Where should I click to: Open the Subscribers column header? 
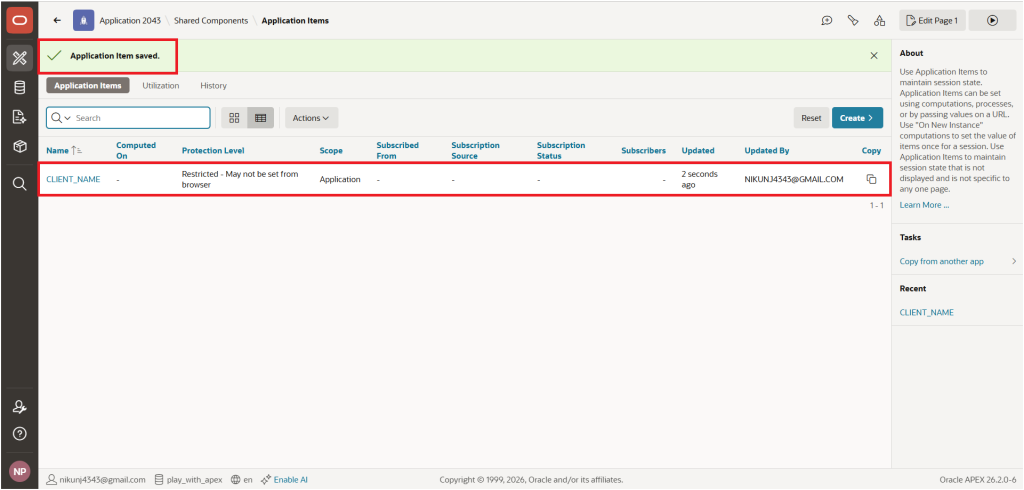click(643, 150)
